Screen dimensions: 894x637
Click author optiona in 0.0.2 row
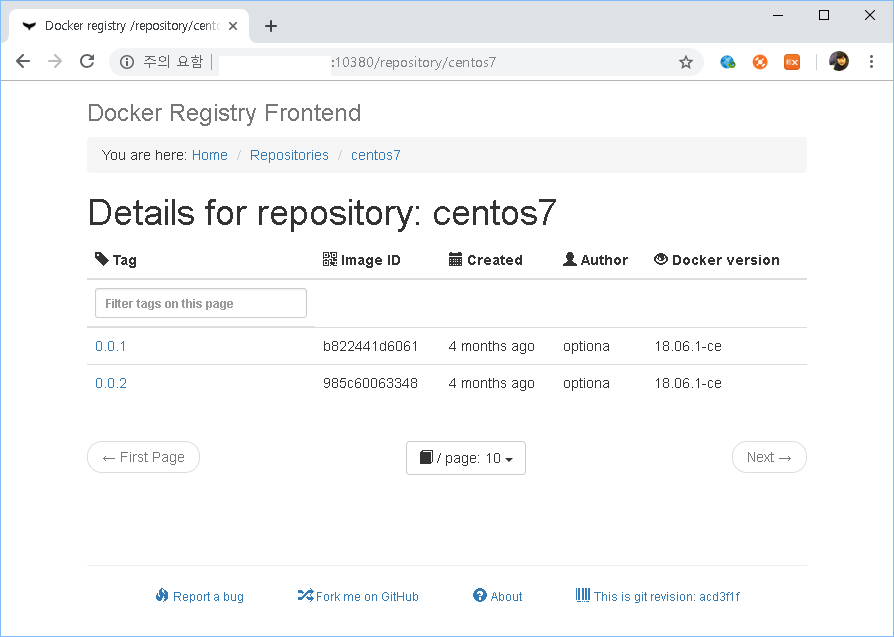[586, 383]
